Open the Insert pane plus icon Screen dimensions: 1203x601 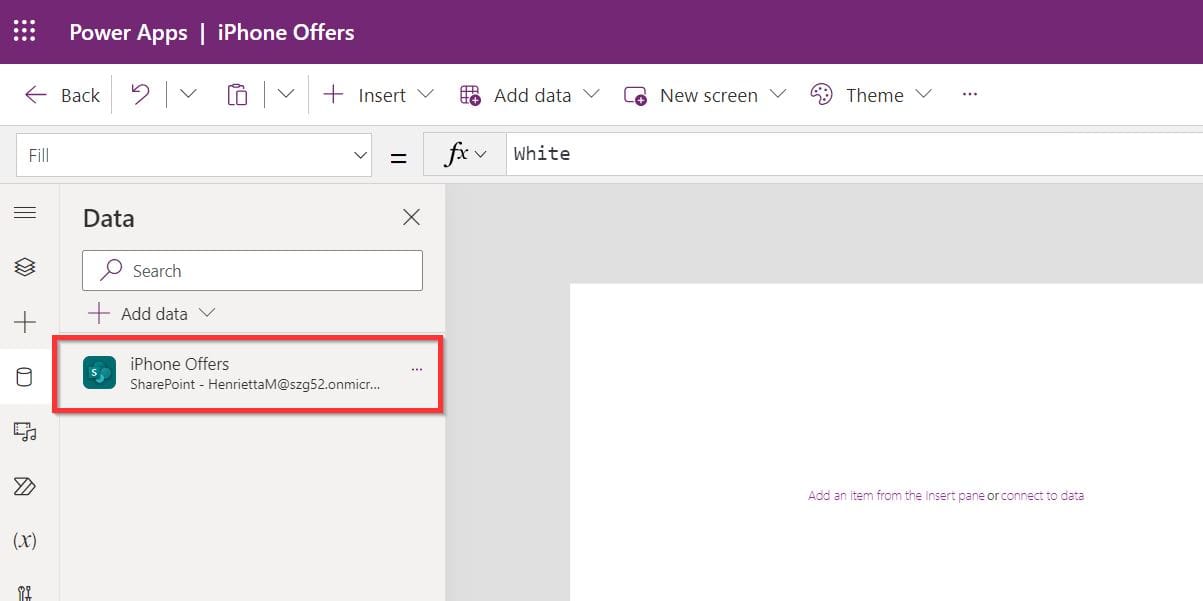(x=27, y=322)
